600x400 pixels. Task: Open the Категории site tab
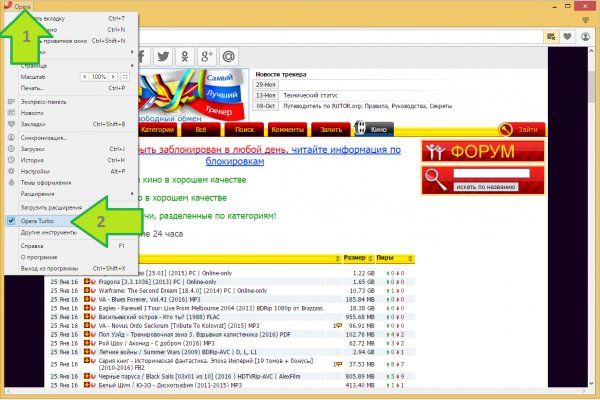click(x=157, y=129)
